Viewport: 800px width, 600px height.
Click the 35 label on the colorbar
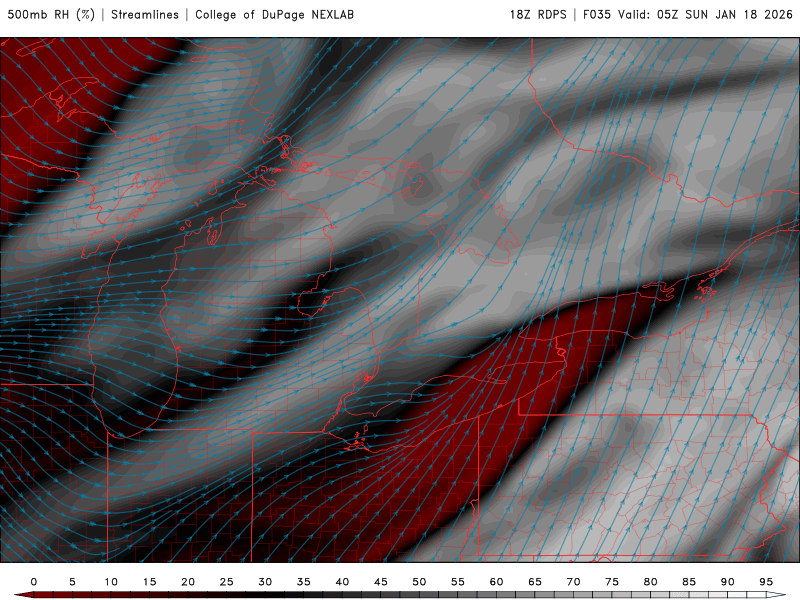304,582
